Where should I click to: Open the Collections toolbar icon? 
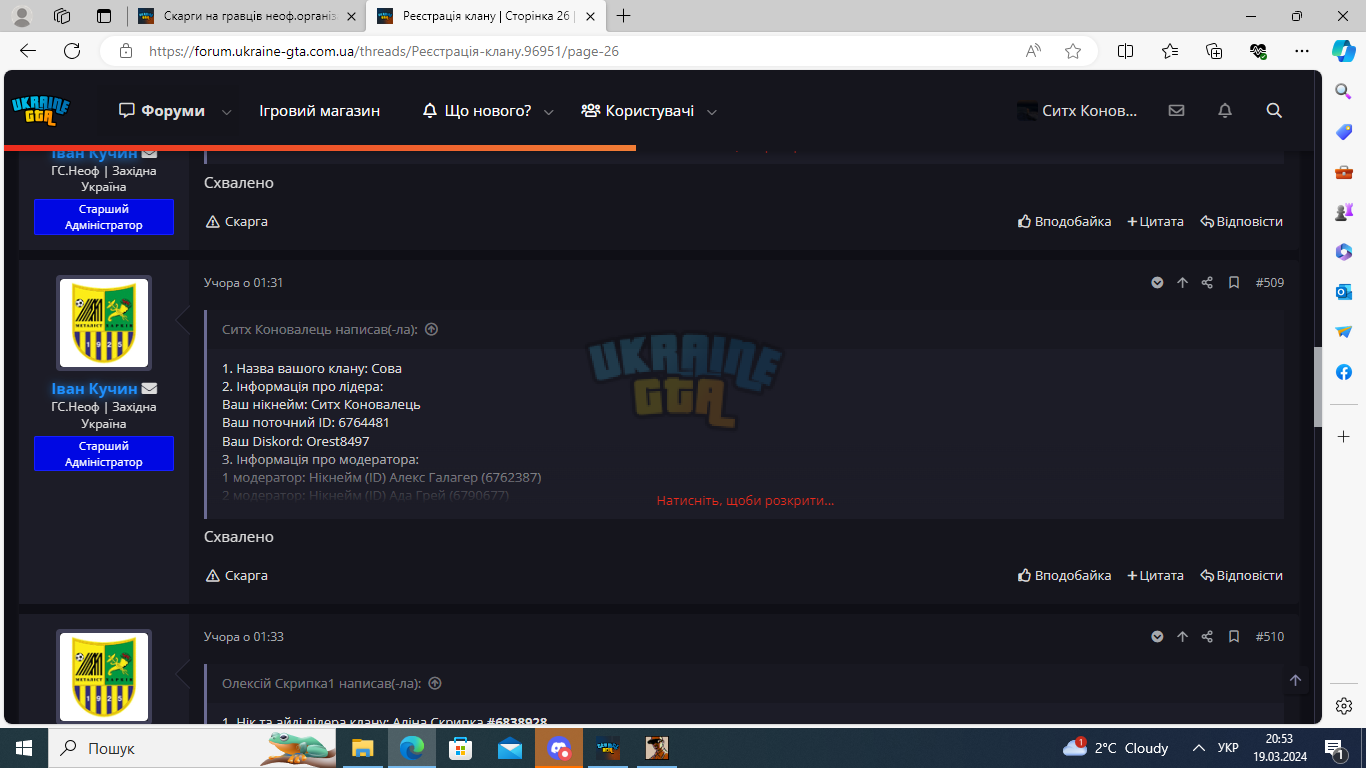point(1214,51)
